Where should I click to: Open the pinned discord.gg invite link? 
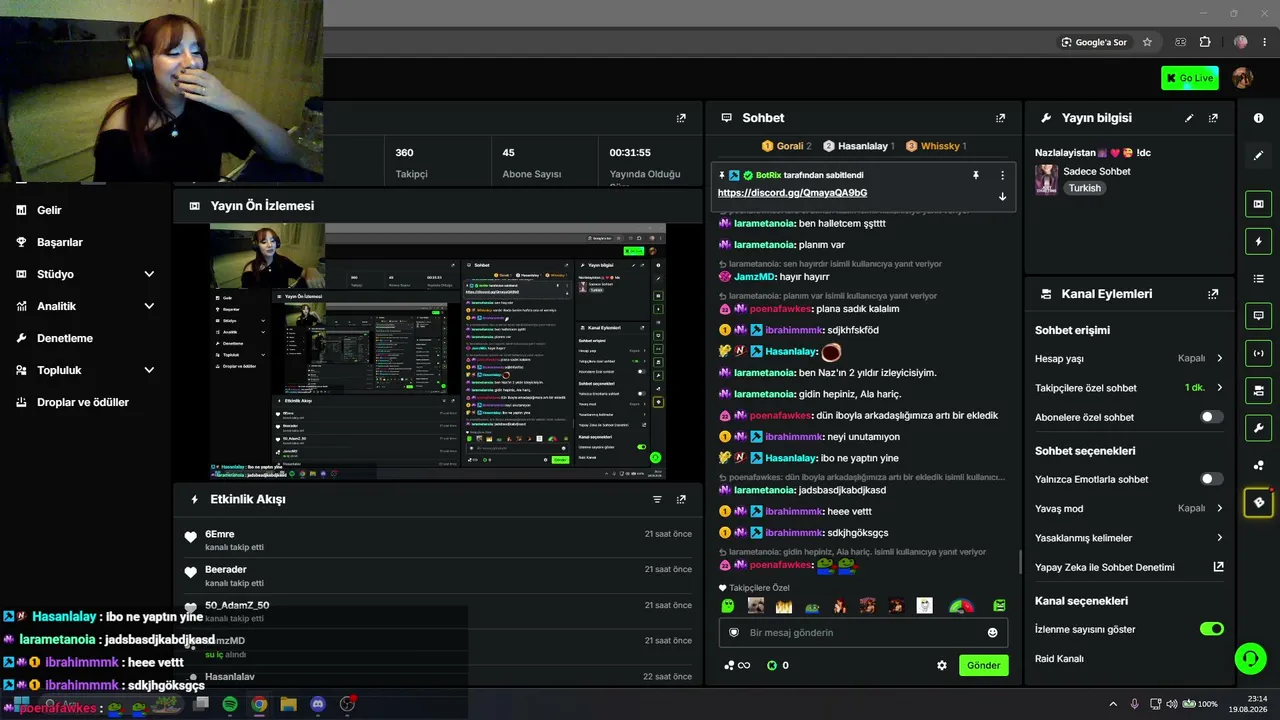(x=792, y=193)
